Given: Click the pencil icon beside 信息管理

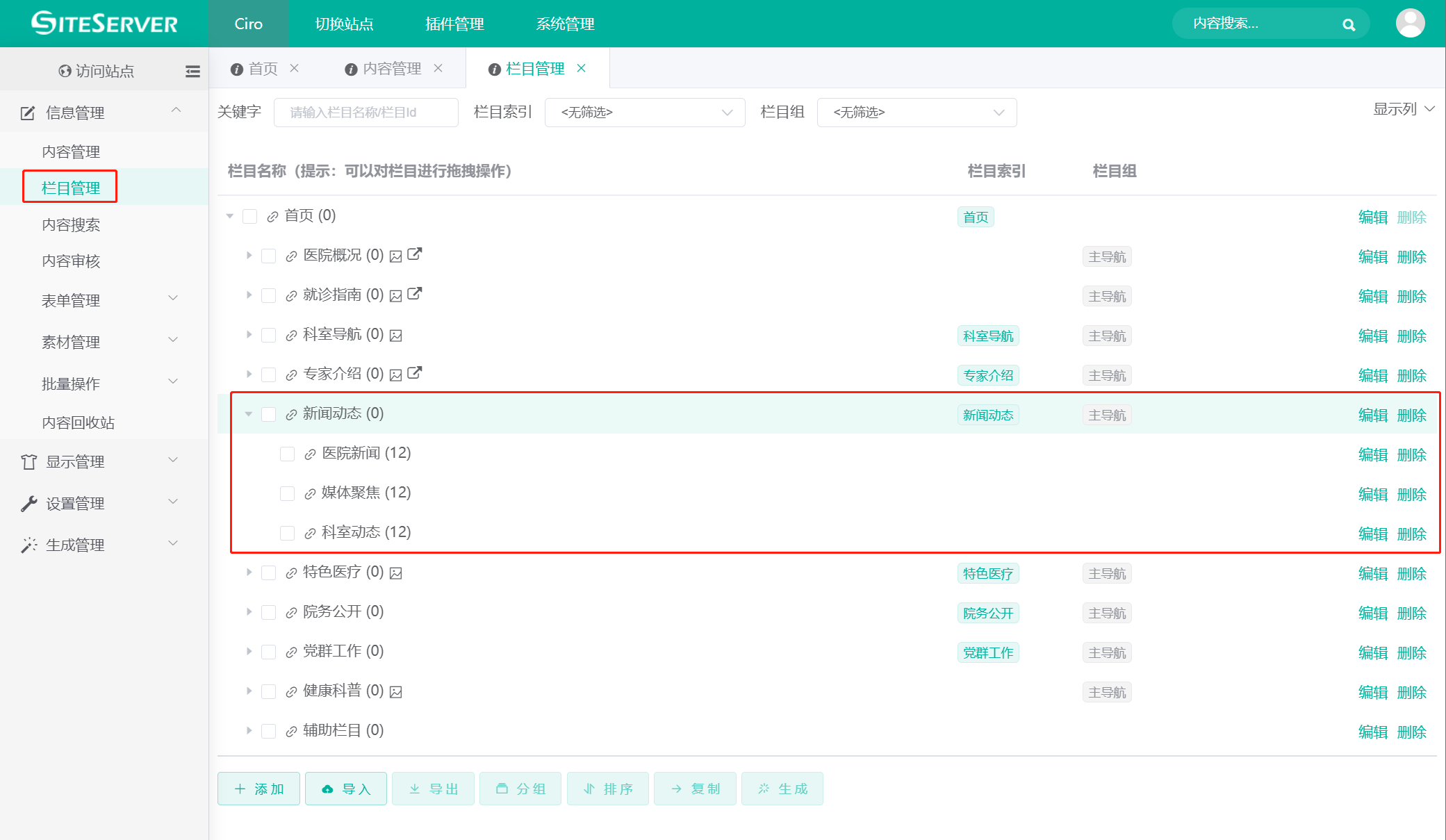Looking at the screenshot, I should click(26, 111).
